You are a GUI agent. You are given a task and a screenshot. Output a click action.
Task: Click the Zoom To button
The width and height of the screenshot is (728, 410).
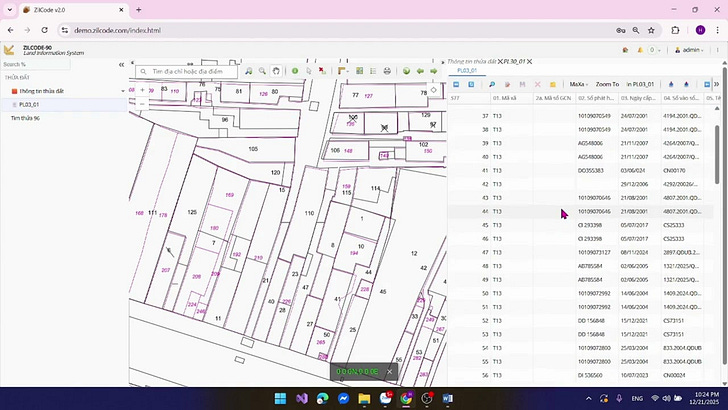click(x=607, y=84)
